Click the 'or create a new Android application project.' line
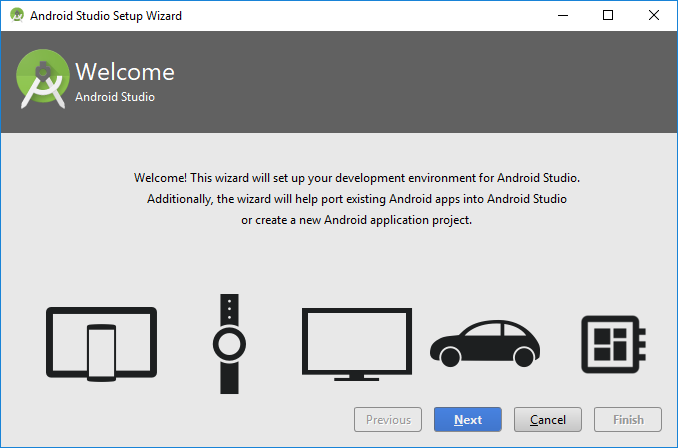 357,220
